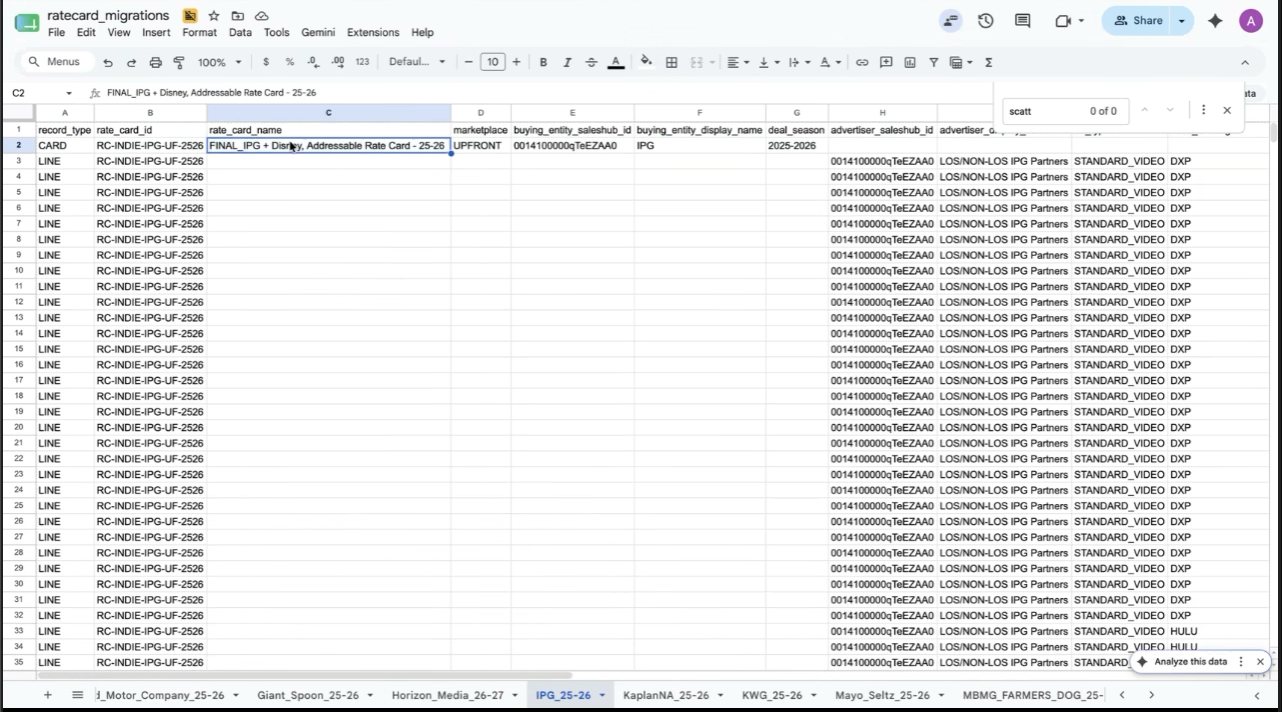Open the Insert menu

[x=156, y=32]
